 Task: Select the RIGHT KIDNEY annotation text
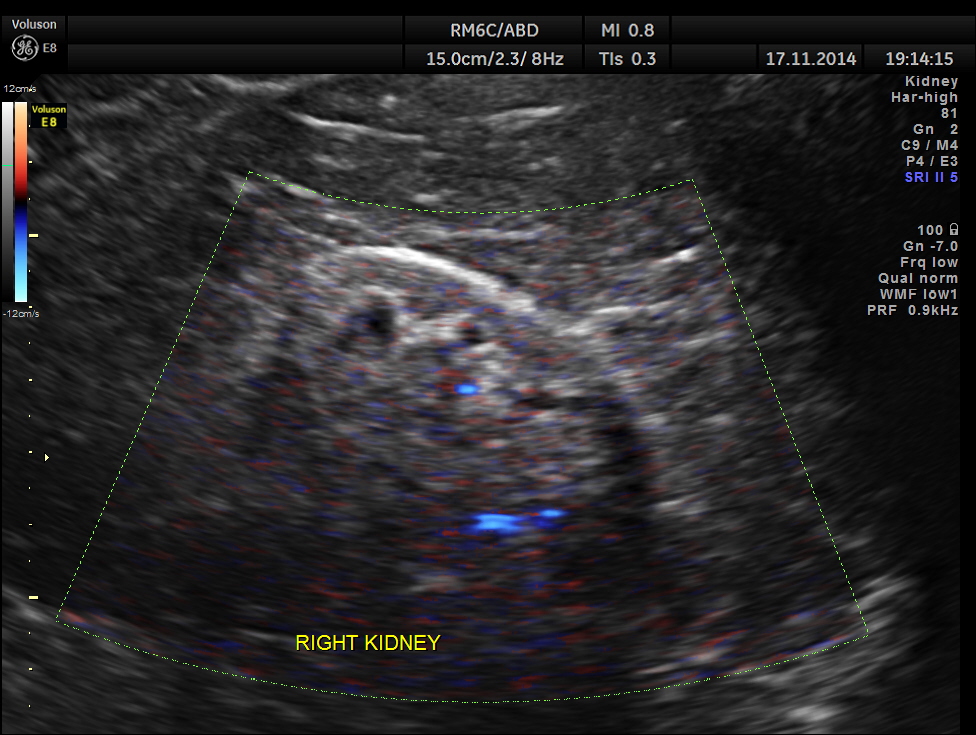pyautogui.click(x=367, y=643)
